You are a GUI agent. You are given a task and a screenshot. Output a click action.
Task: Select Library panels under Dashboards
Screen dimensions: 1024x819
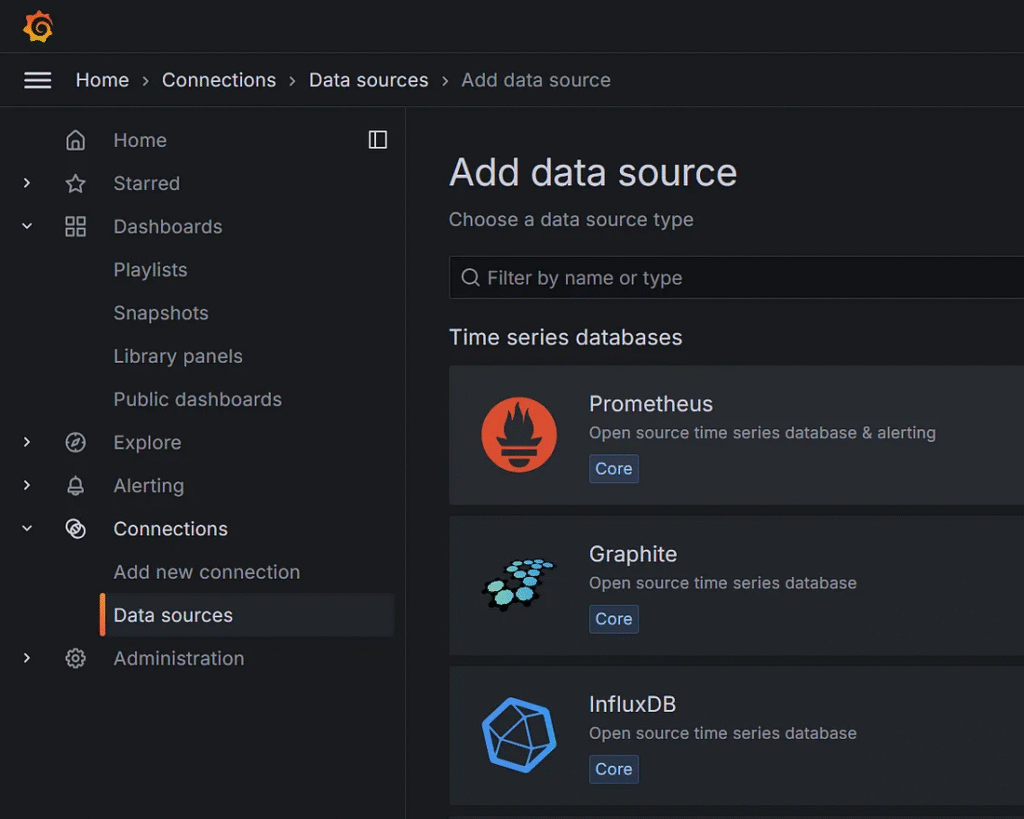point(178,356)
